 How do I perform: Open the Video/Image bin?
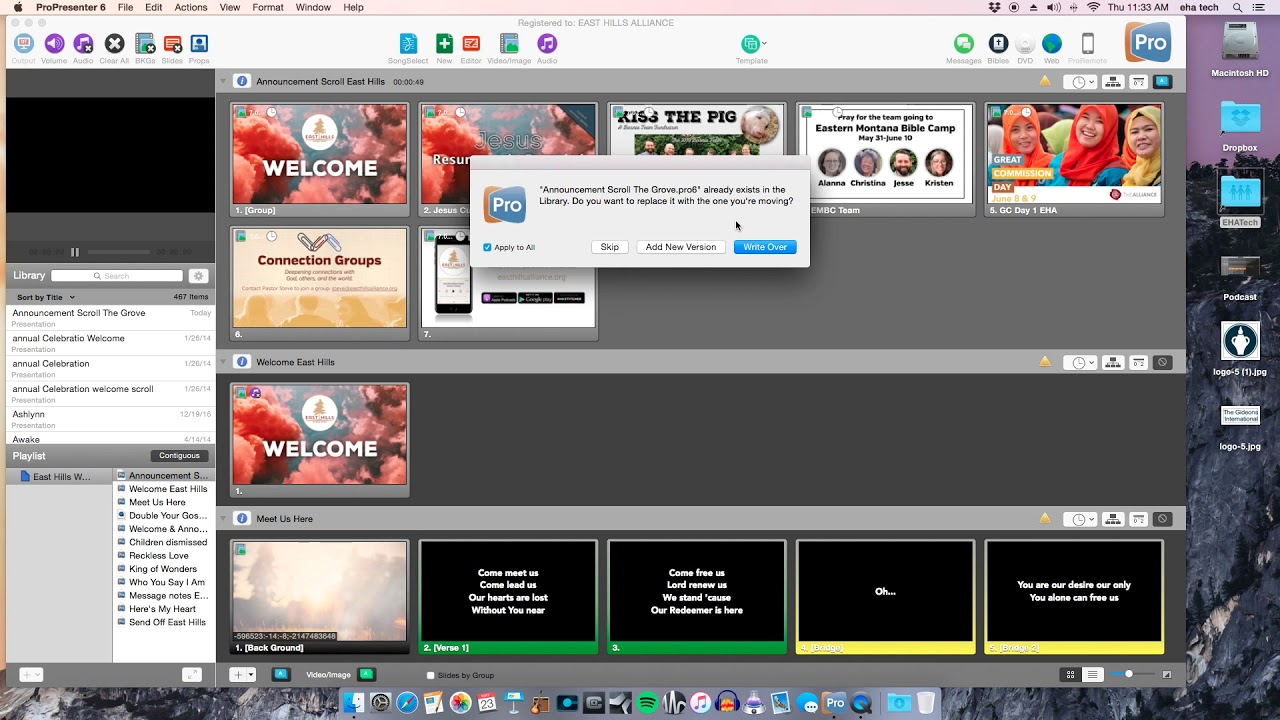pos(509,44)
